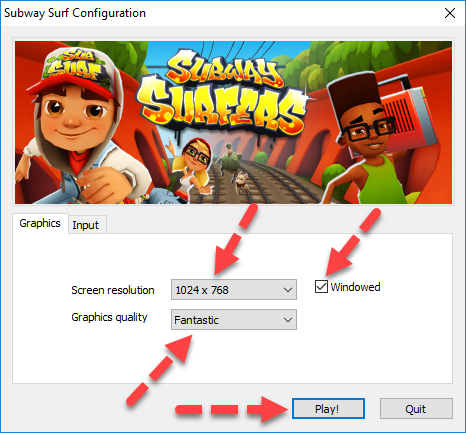Close the Subway Surf Configuration window
Viewport: 466px width, 433px height.
[450, 13]
